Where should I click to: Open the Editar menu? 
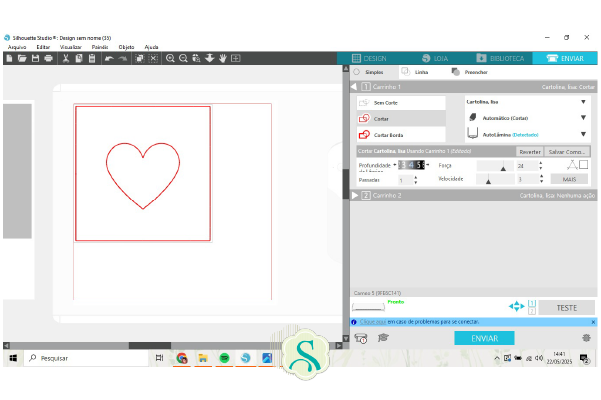click(43, 47)
